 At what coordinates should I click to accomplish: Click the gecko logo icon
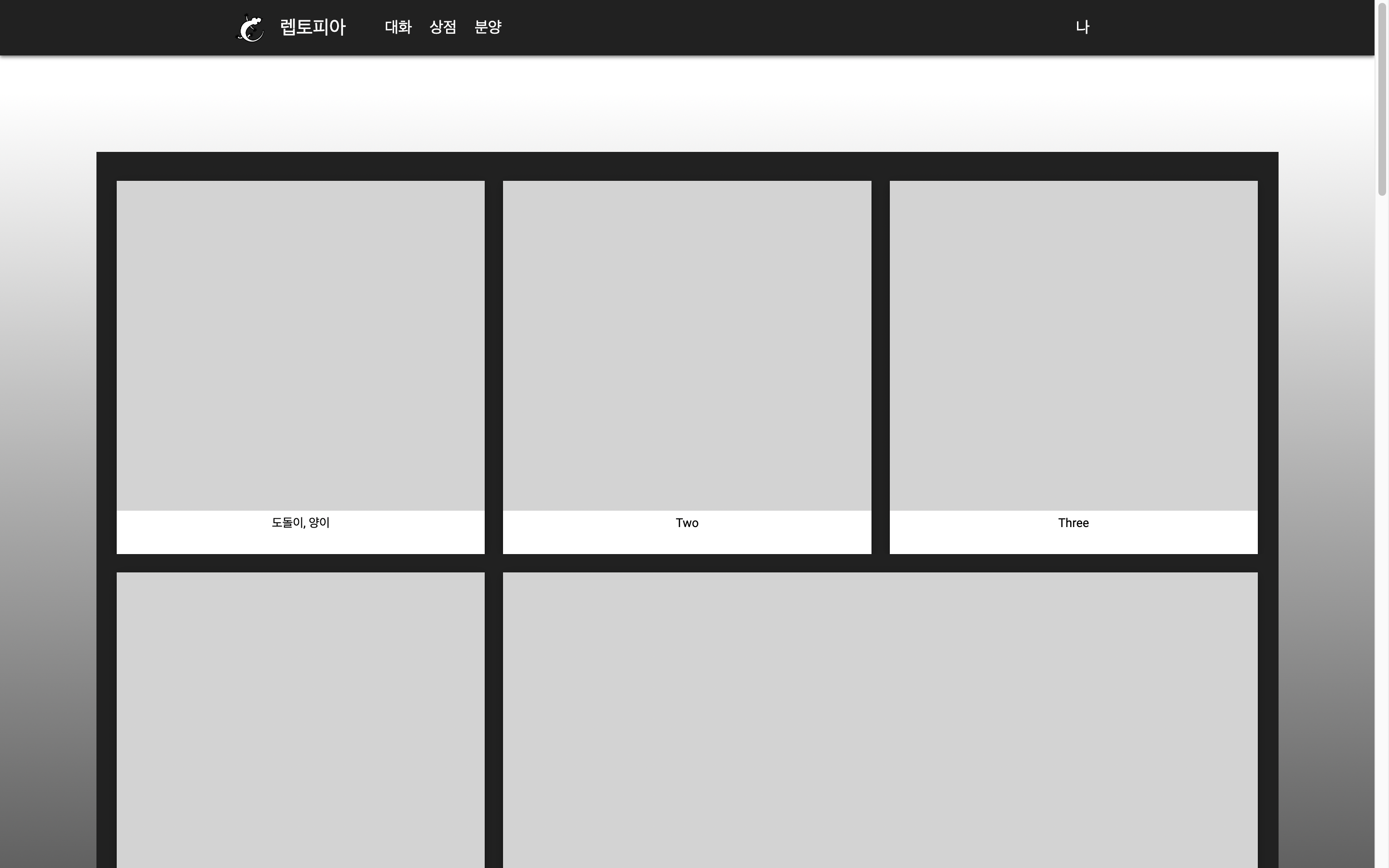tap(250, 27)
